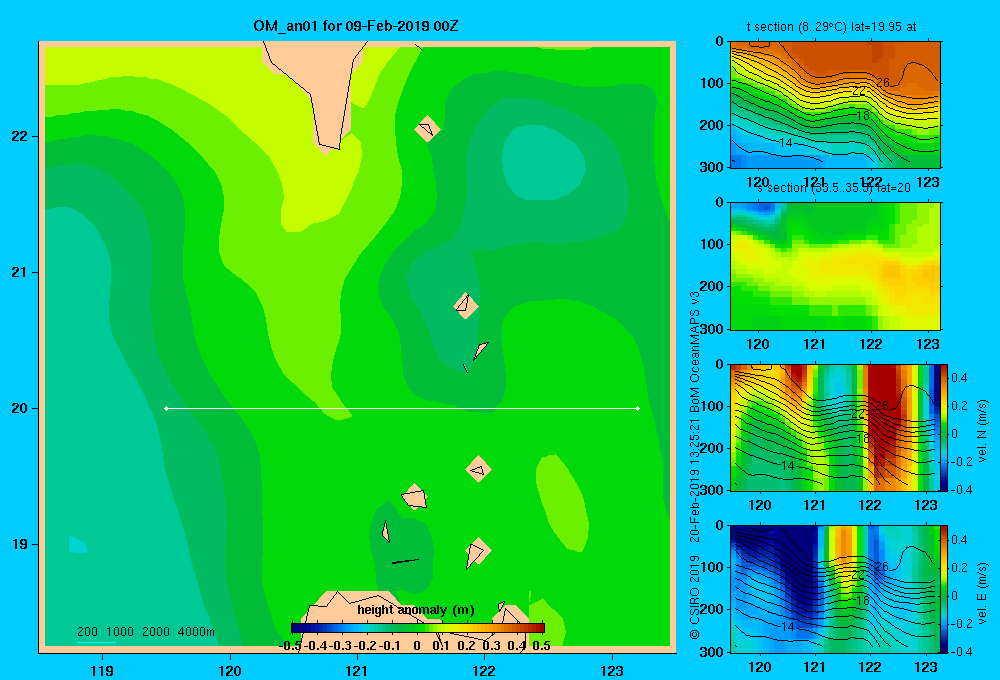Select the height anomaly colour bar on the map
Viewport: 1000px width, 680px height.
point(418,628)
